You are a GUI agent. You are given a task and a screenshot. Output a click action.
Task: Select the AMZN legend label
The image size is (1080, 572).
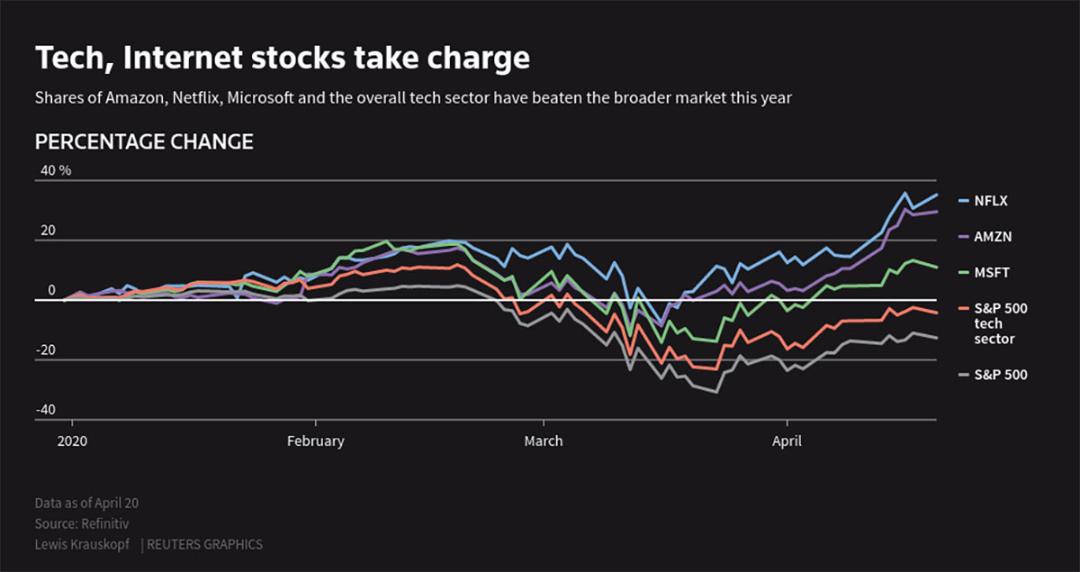pos(993,236)
